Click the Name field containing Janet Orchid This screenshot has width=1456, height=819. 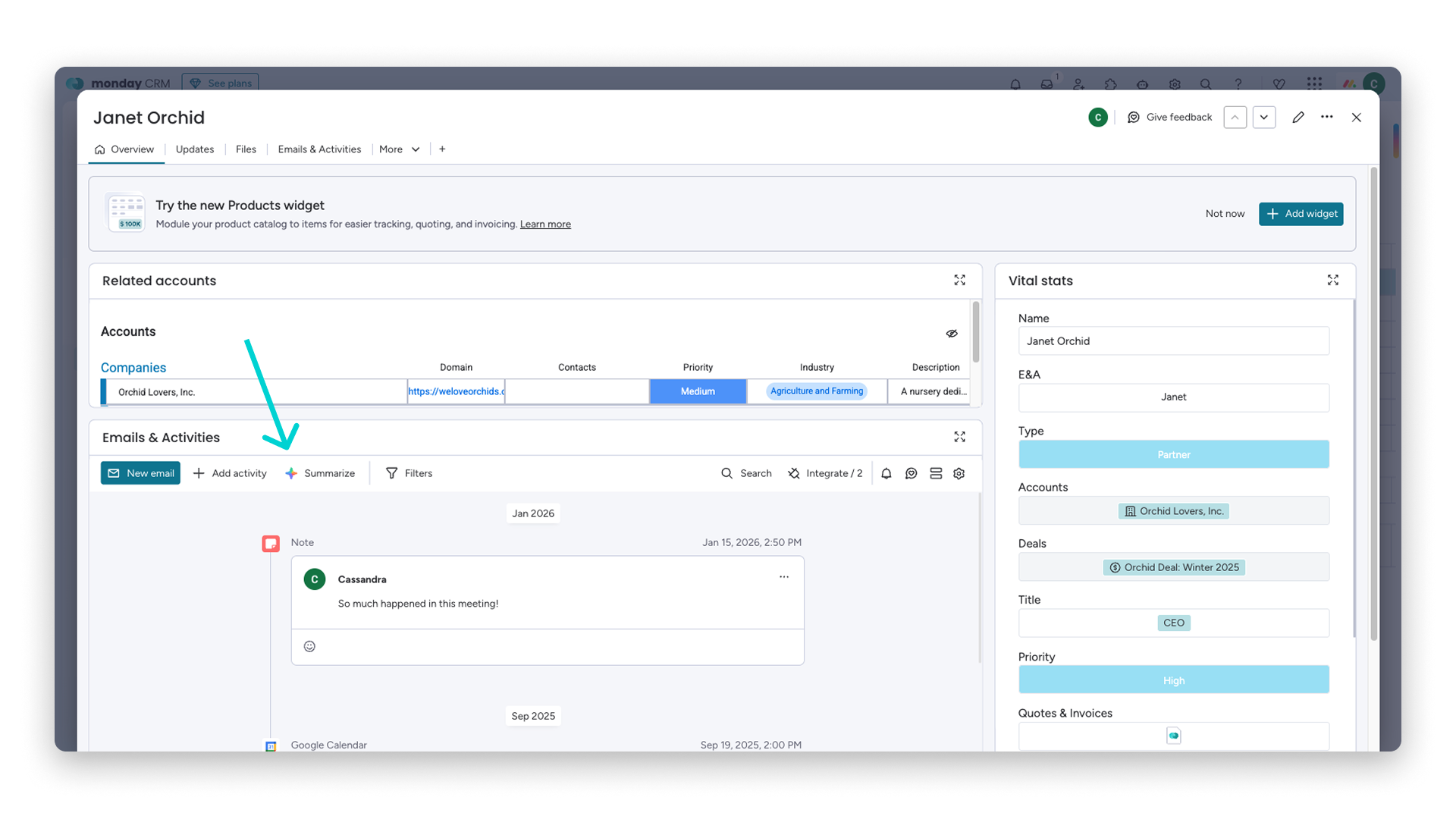coord(1174,341)
